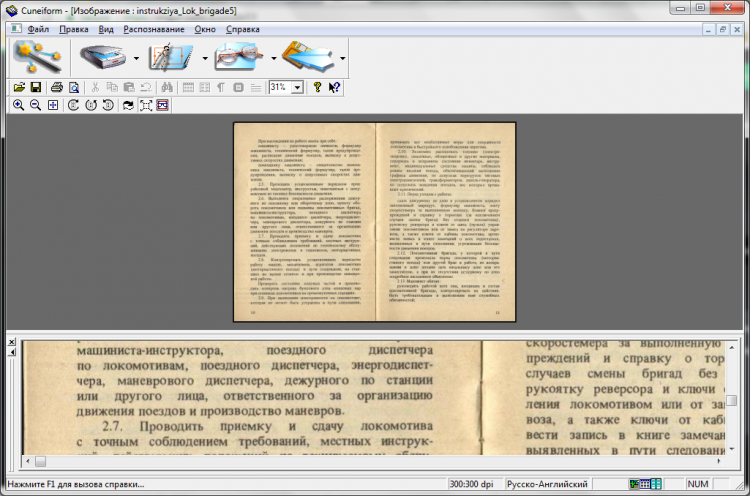
Task: Open the Файл menu
Action: pyautogui.click(x=38, y=29)
